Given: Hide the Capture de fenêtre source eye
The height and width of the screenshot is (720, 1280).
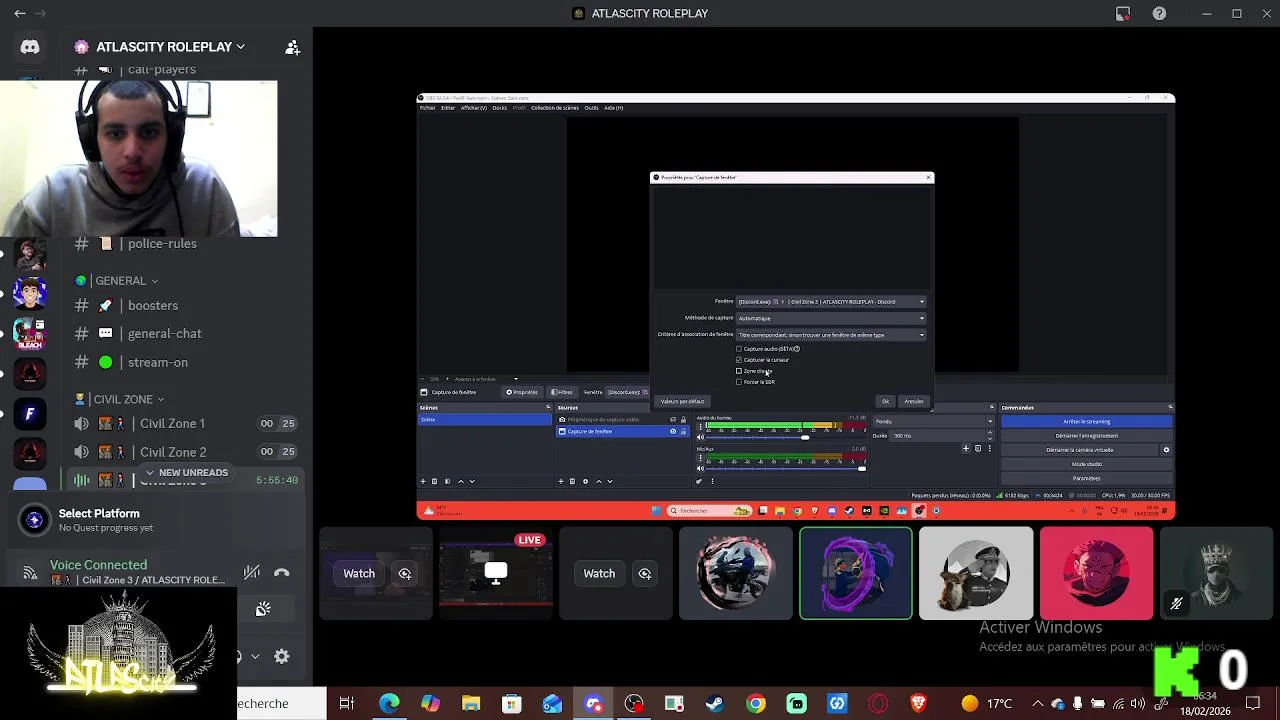Looking at the screenshot, I should click(673, 431).
